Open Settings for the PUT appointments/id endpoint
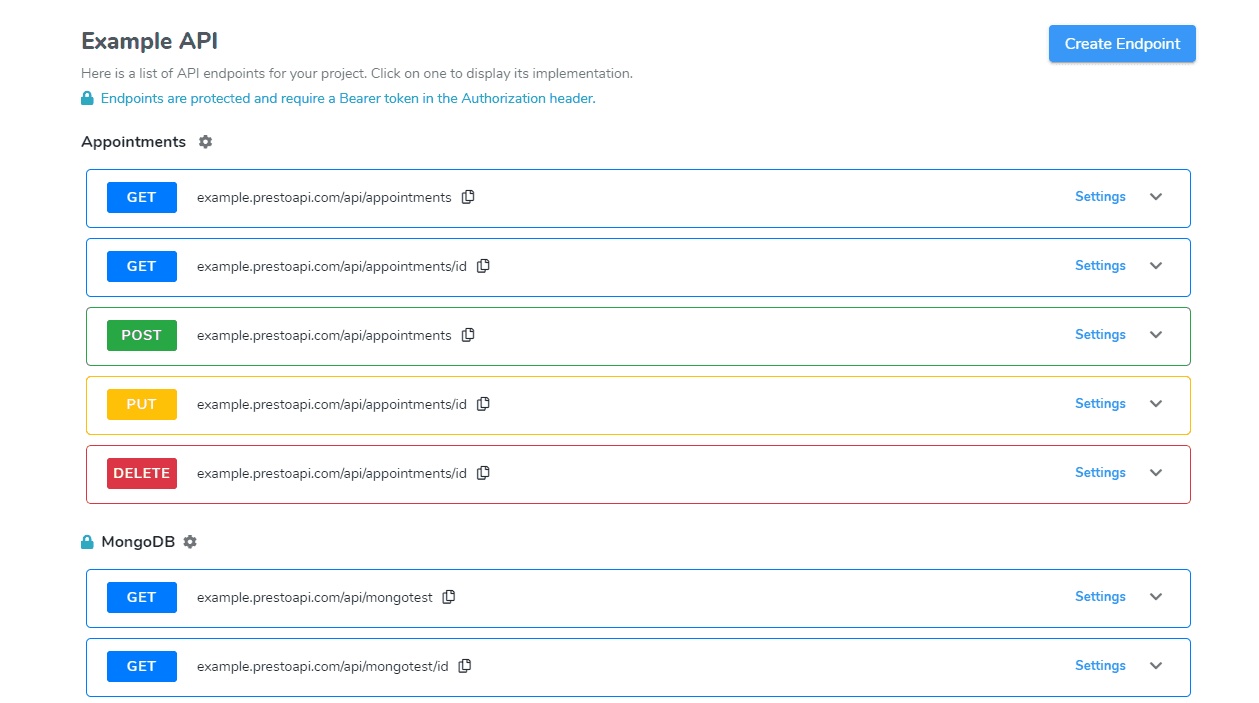1259x703 pixels. [1100, 403]
